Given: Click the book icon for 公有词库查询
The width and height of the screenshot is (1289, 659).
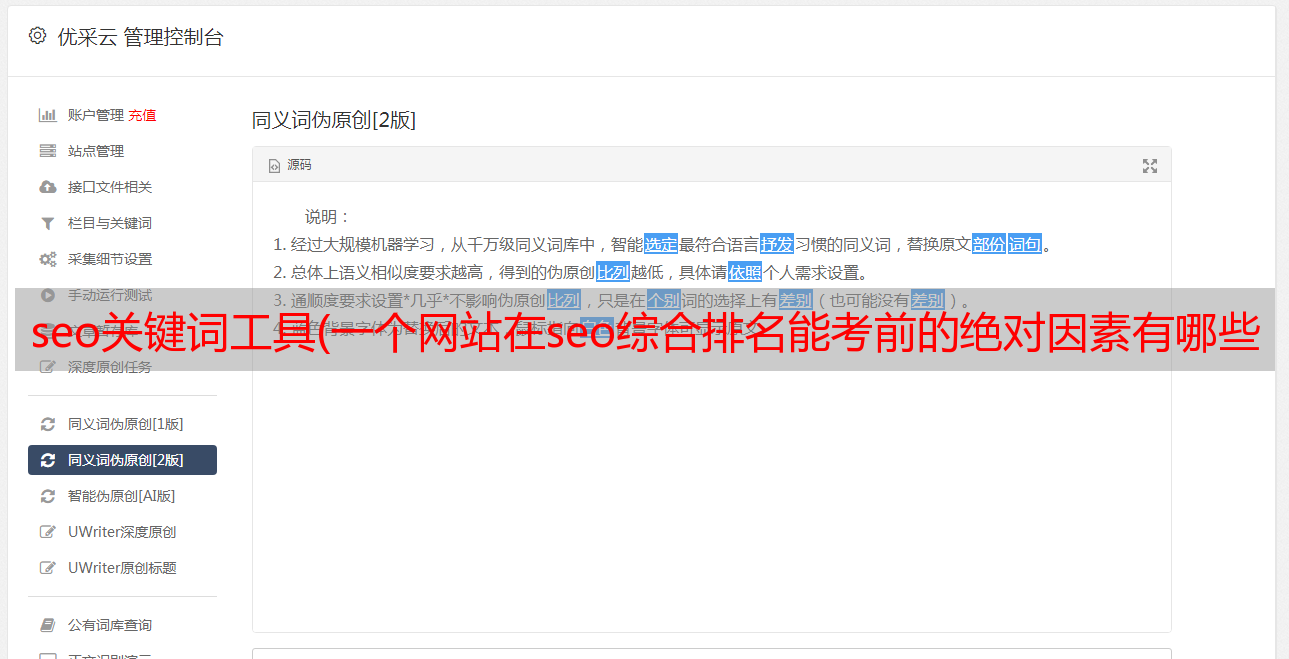Looking at the screenshot, I should (47, 625).
